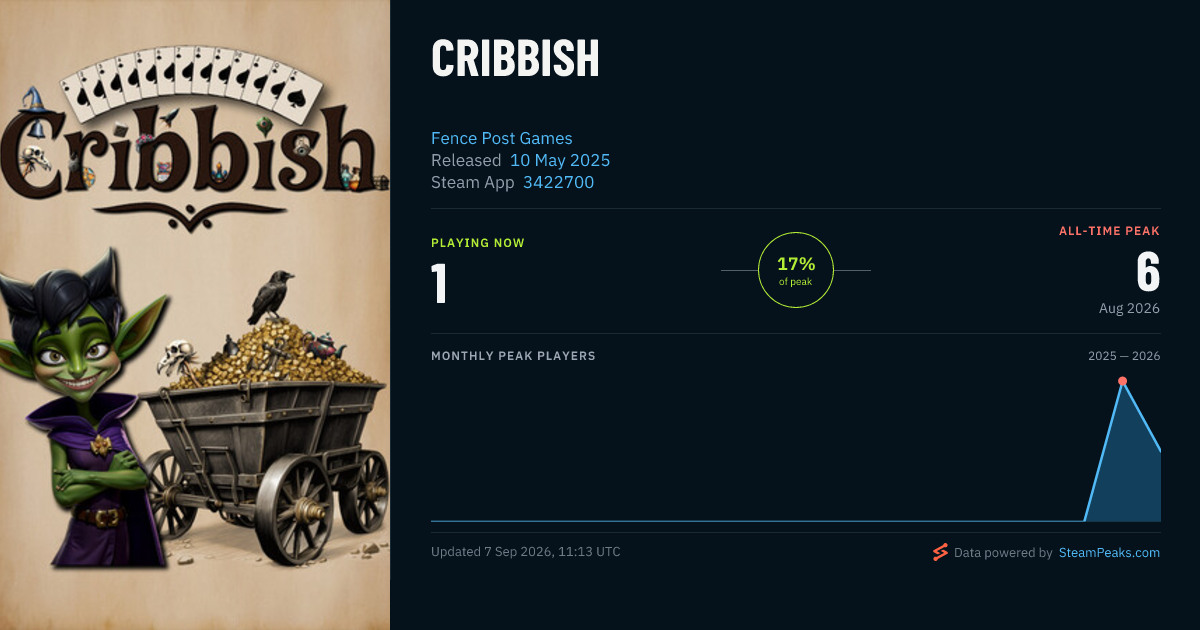Image resolution: width=1200 pixels, height=630 pixels.
Task: Open the SteamPeaks.com link
Action: click(x=1109, y=552)
